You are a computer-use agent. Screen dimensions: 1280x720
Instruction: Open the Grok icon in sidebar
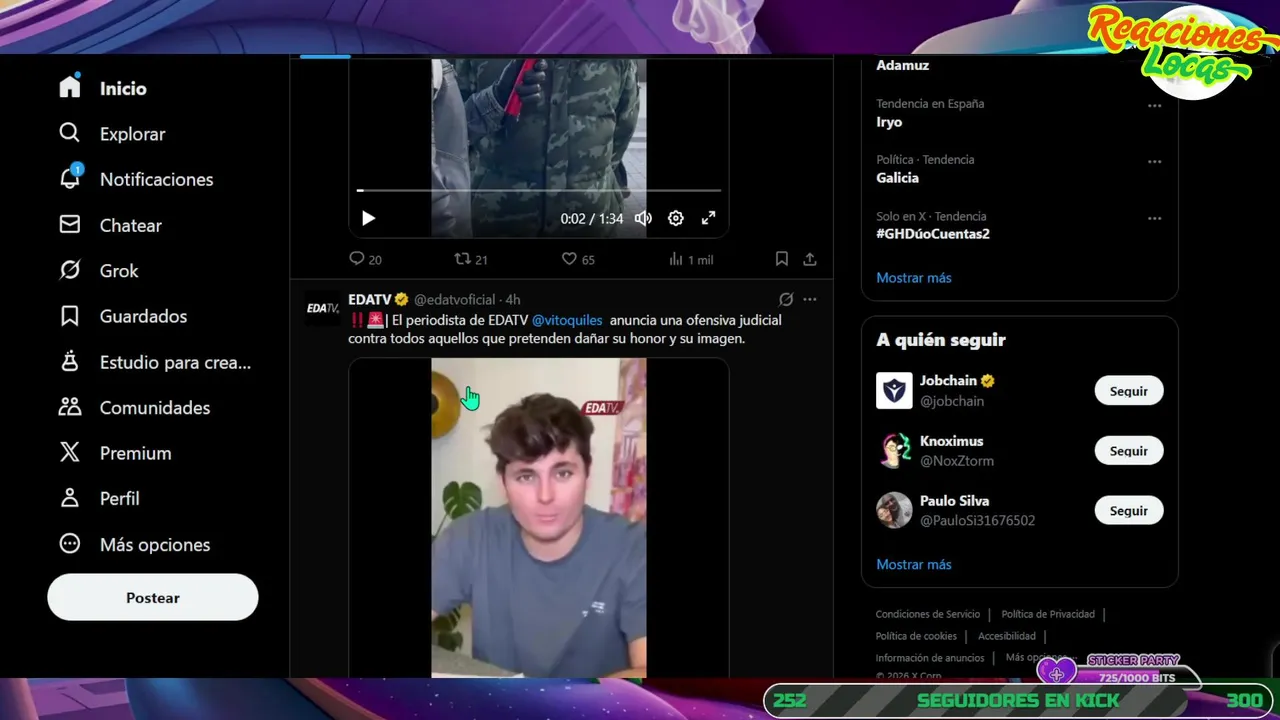pos(70,270)
